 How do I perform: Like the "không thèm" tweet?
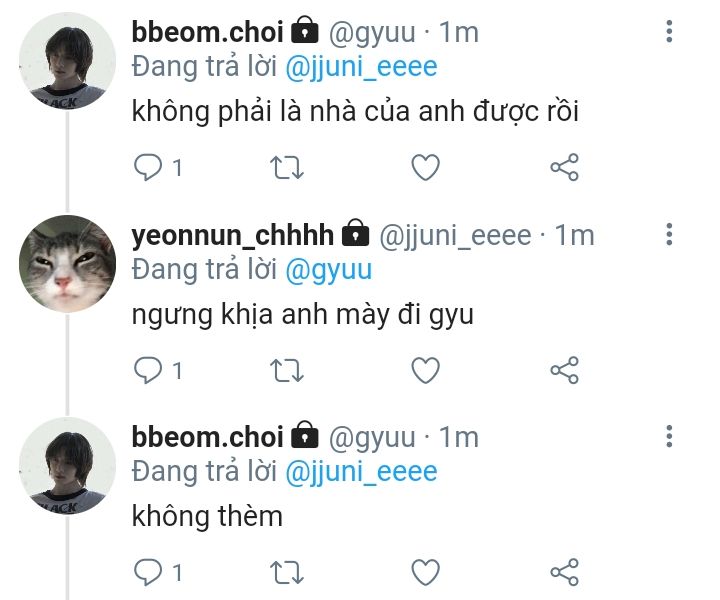(426, 572)
